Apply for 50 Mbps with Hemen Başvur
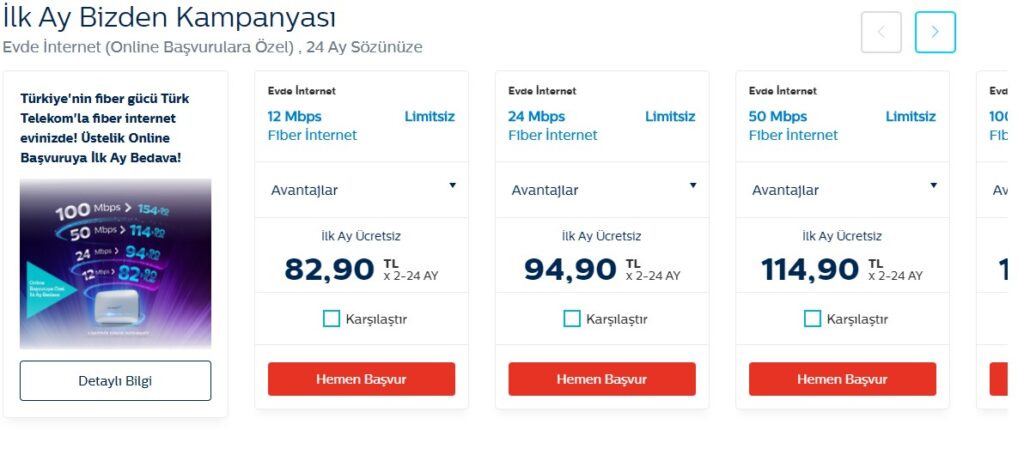This screenshot has width=1024, height=449. [x=842, y=379]
